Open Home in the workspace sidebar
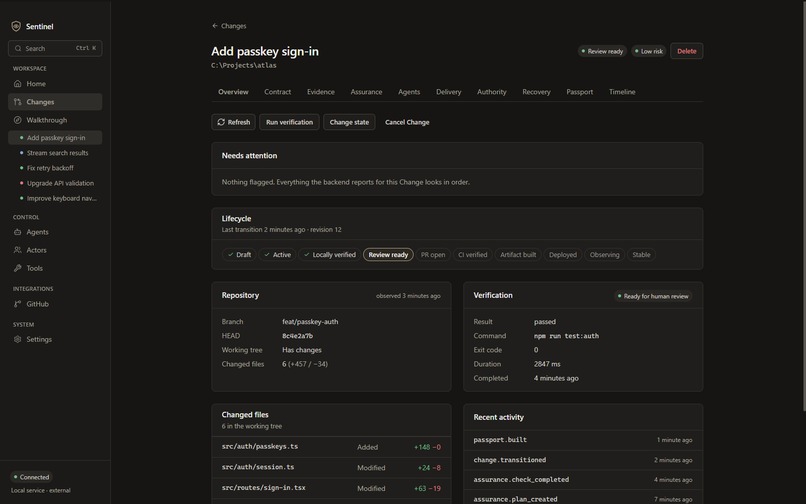 tap(55, 83)
